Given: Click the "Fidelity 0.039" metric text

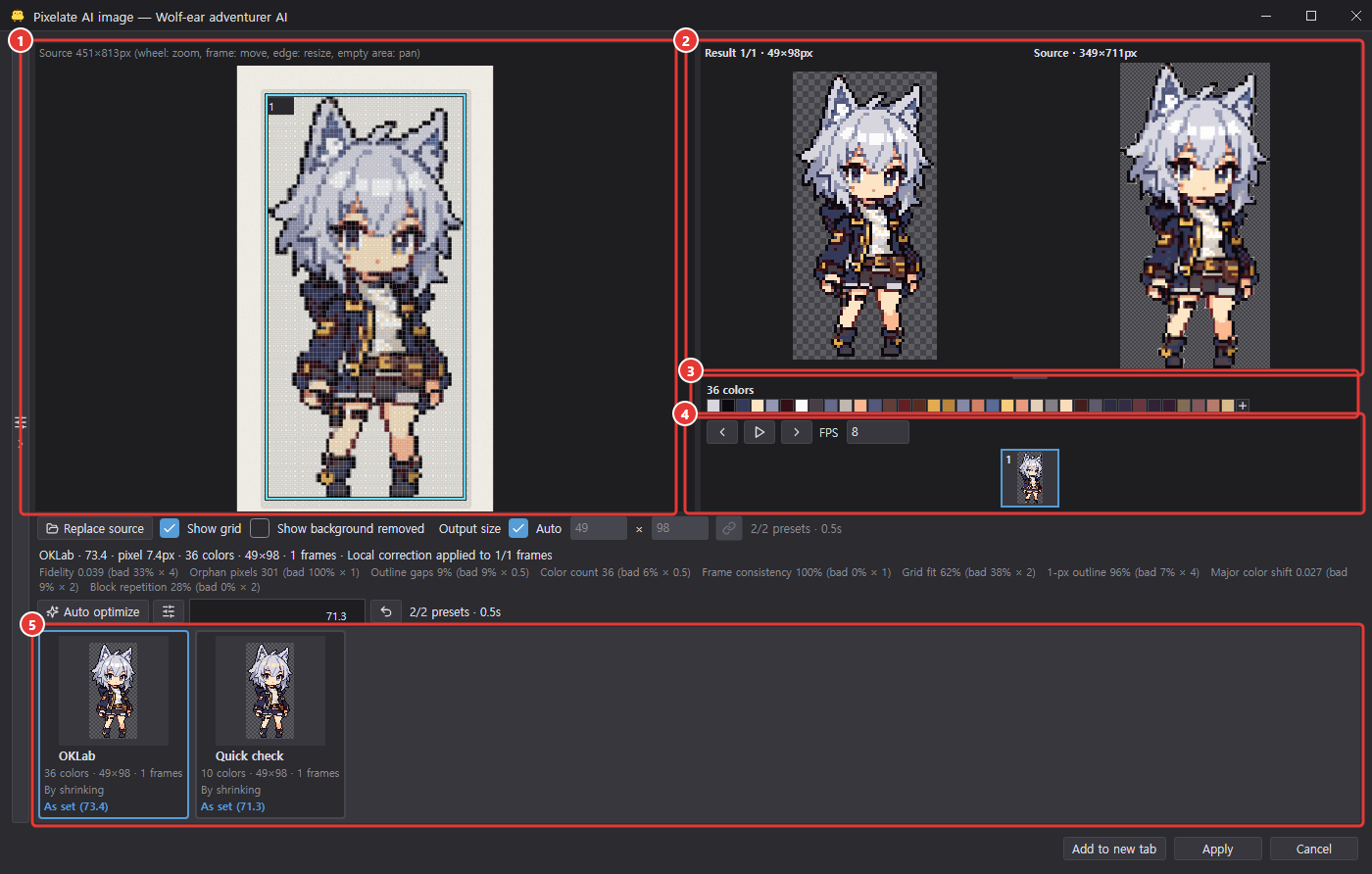Looking at the screenshot, I should point(72,572).
